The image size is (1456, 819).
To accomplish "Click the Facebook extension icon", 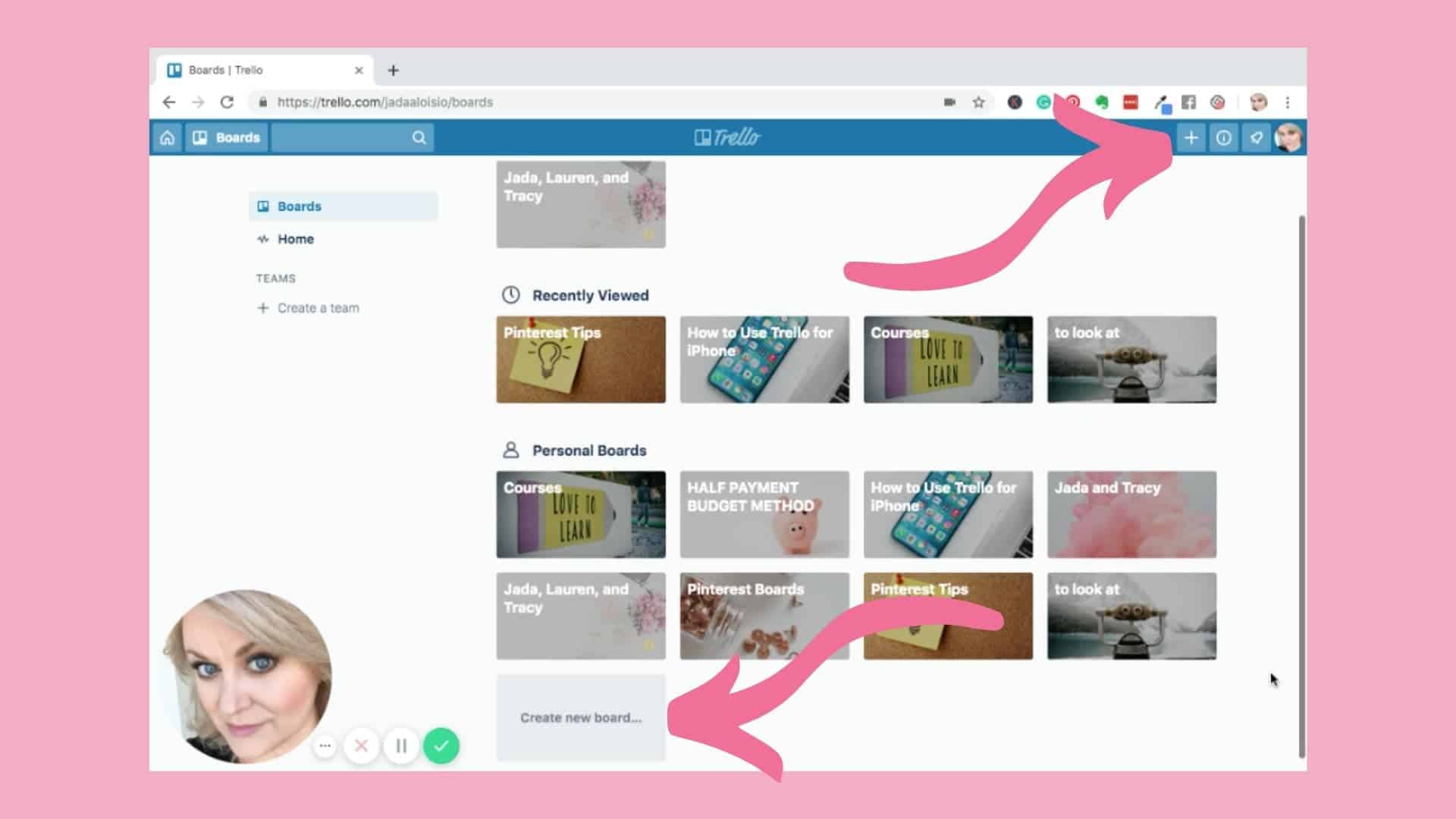I will [1188, 102].
